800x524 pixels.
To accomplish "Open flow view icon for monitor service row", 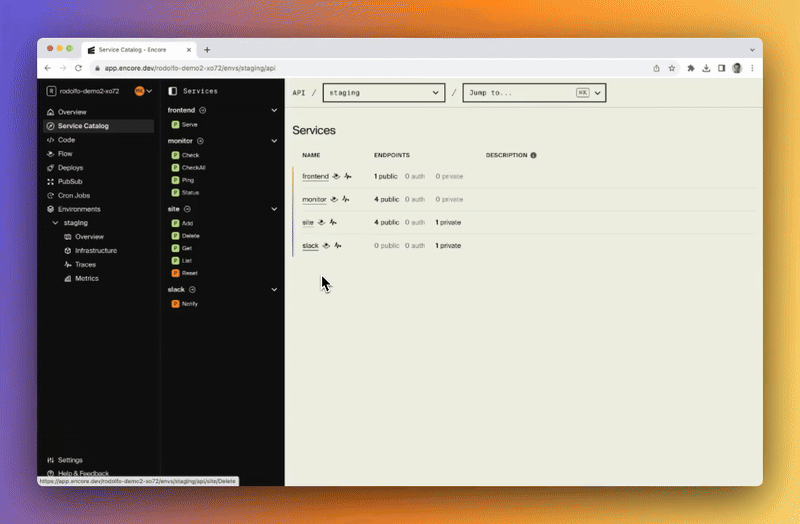I will [x=334, y=199].
